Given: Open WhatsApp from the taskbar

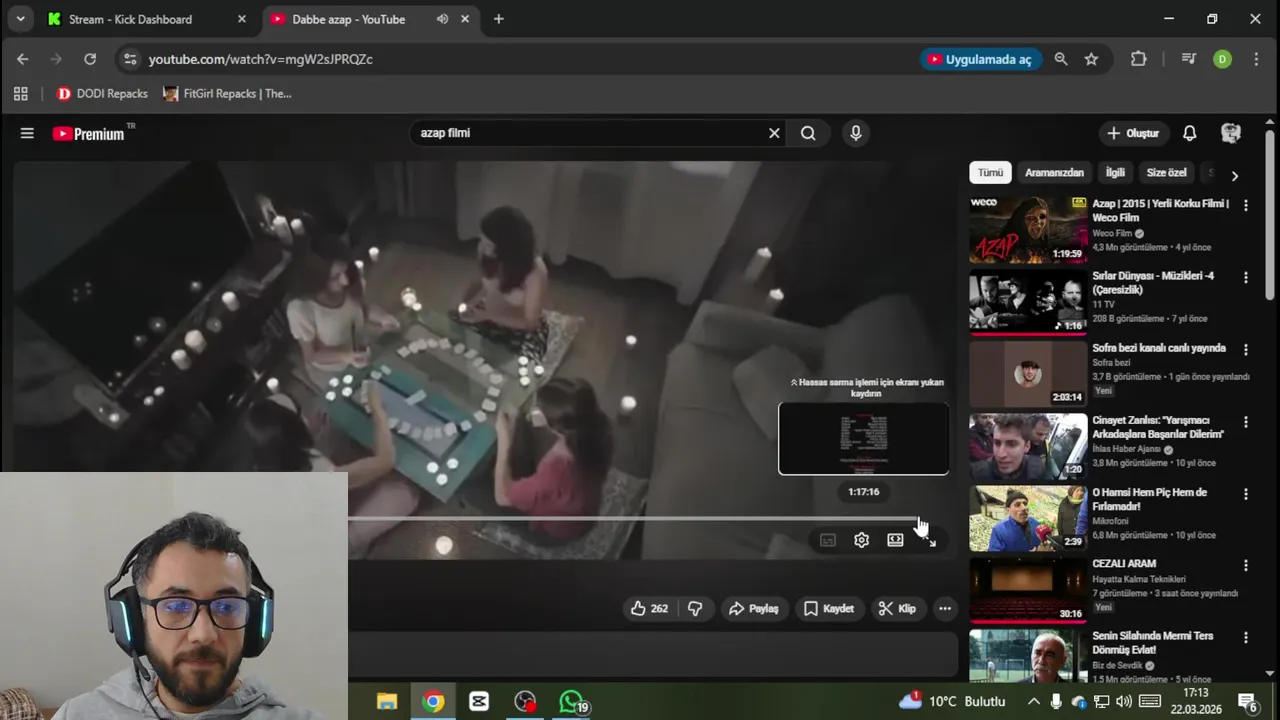Looking at the screenshot, I should pyautogui.click(x=572, y=702).
